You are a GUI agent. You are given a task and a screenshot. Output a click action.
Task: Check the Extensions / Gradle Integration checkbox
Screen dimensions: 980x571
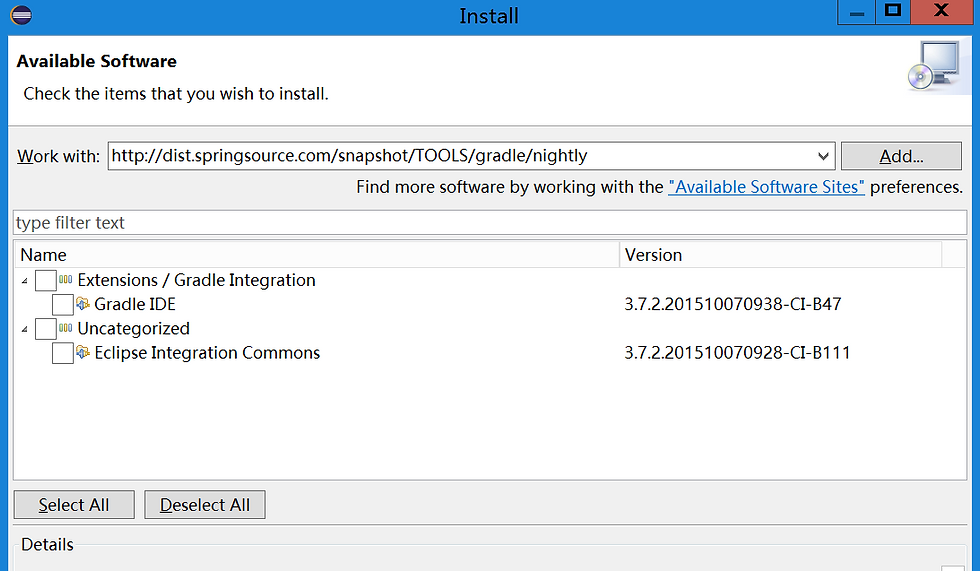(46, 280)
